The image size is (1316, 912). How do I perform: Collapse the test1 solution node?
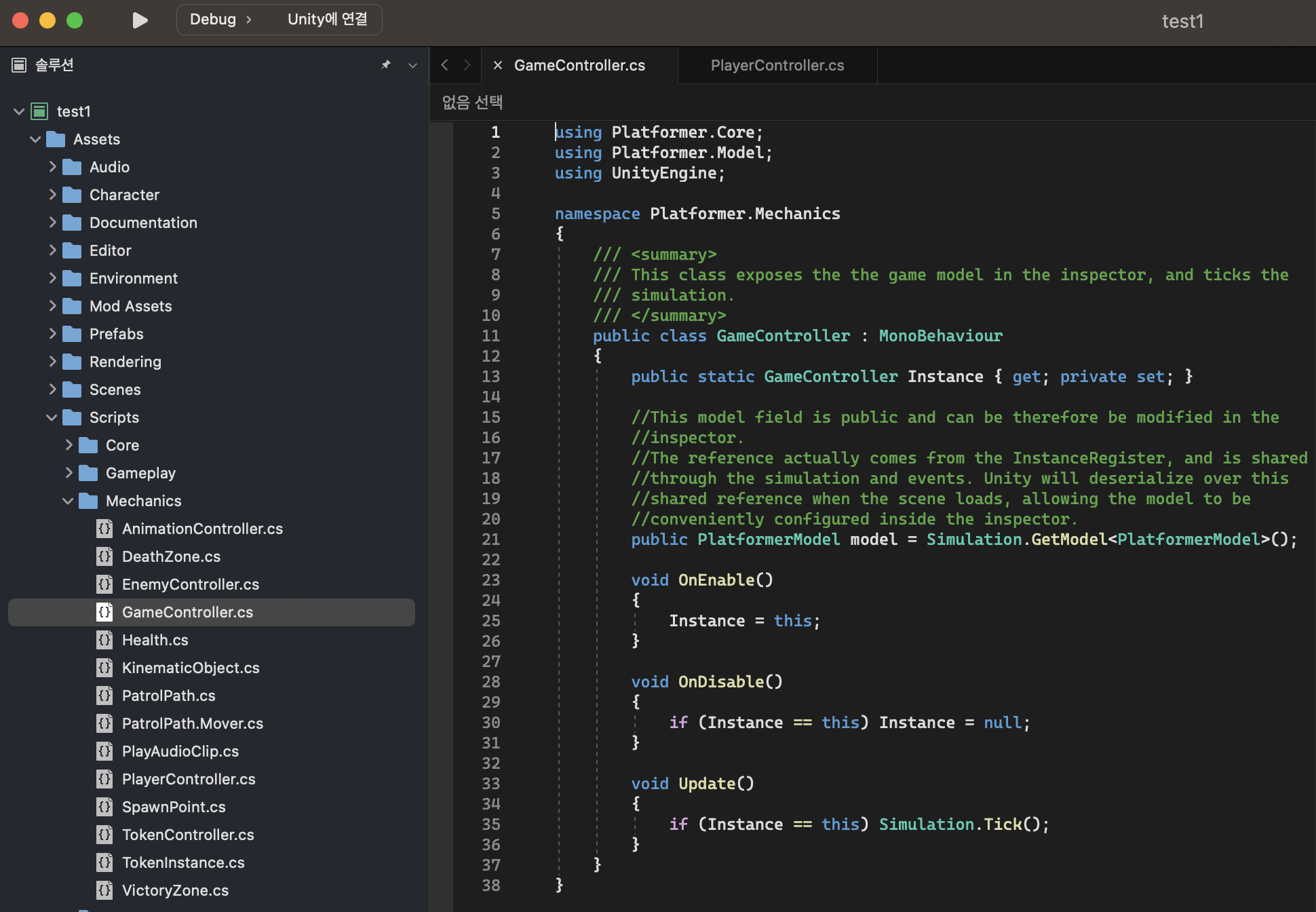tap(19, 111)
